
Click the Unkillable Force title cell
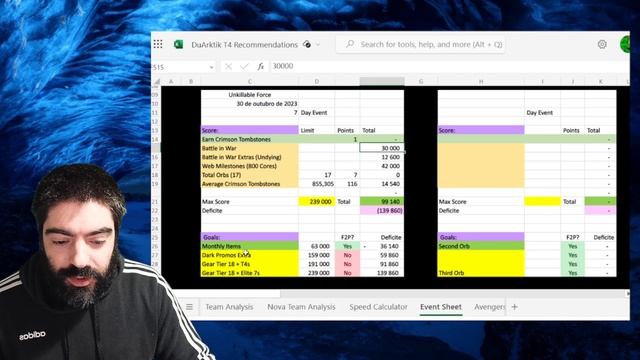pyautogui.click(x=250, y=95)
